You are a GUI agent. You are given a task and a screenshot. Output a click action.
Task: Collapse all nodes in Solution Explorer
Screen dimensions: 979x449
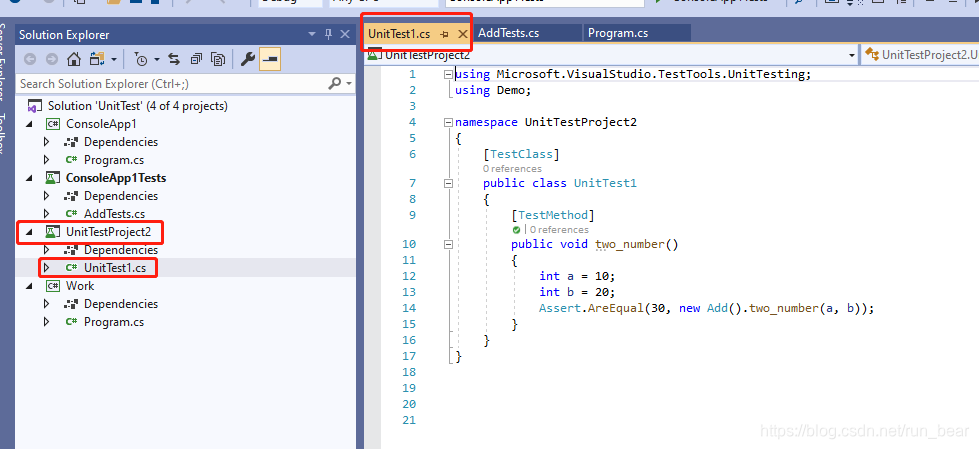tap(196, 59)
